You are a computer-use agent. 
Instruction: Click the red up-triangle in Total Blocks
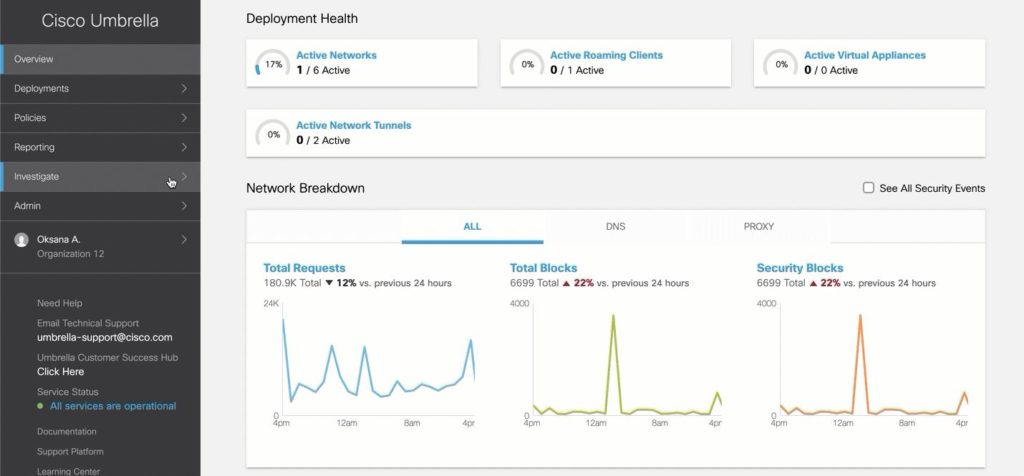click(x=566, y=283)
